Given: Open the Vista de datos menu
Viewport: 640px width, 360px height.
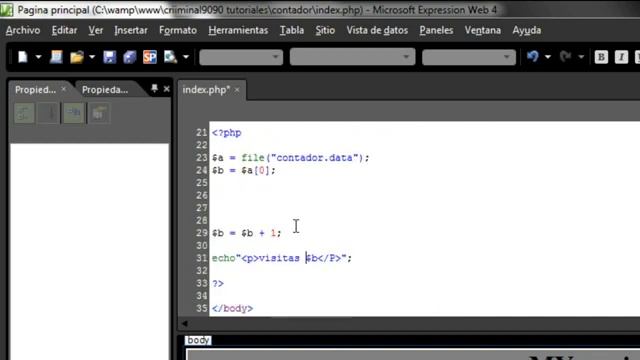Looking at the screenshot, I should (377, 30).
